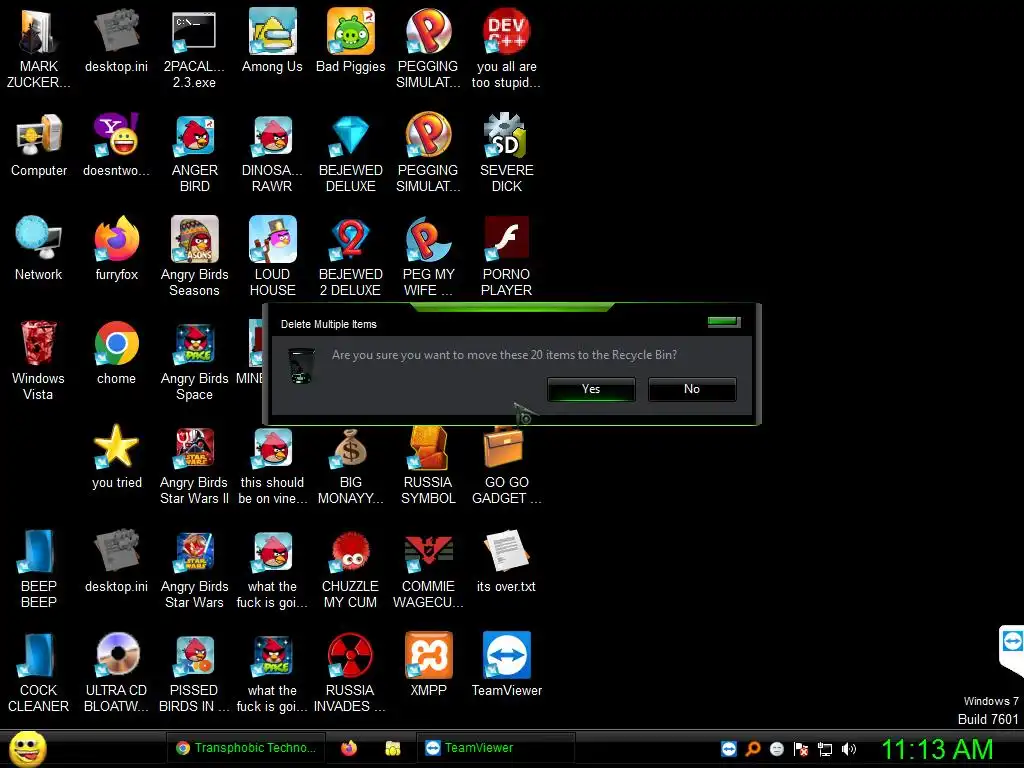Select the LOUD HOUSE icon
The width and height of the screenshot is (1024, 768).
(272, 257)
